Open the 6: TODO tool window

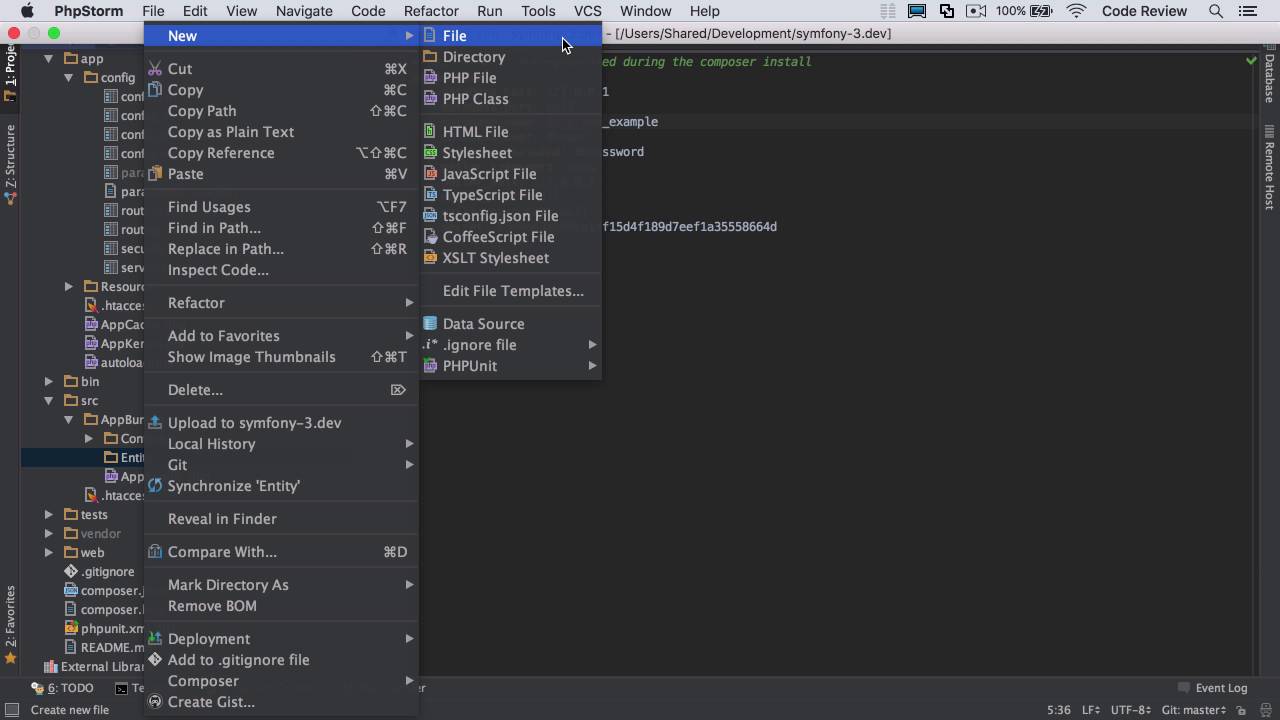(x=62, y=688)
